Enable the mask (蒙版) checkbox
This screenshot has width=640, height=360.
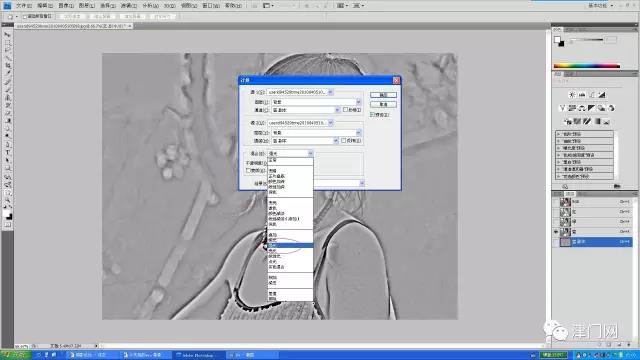[248, 171]
